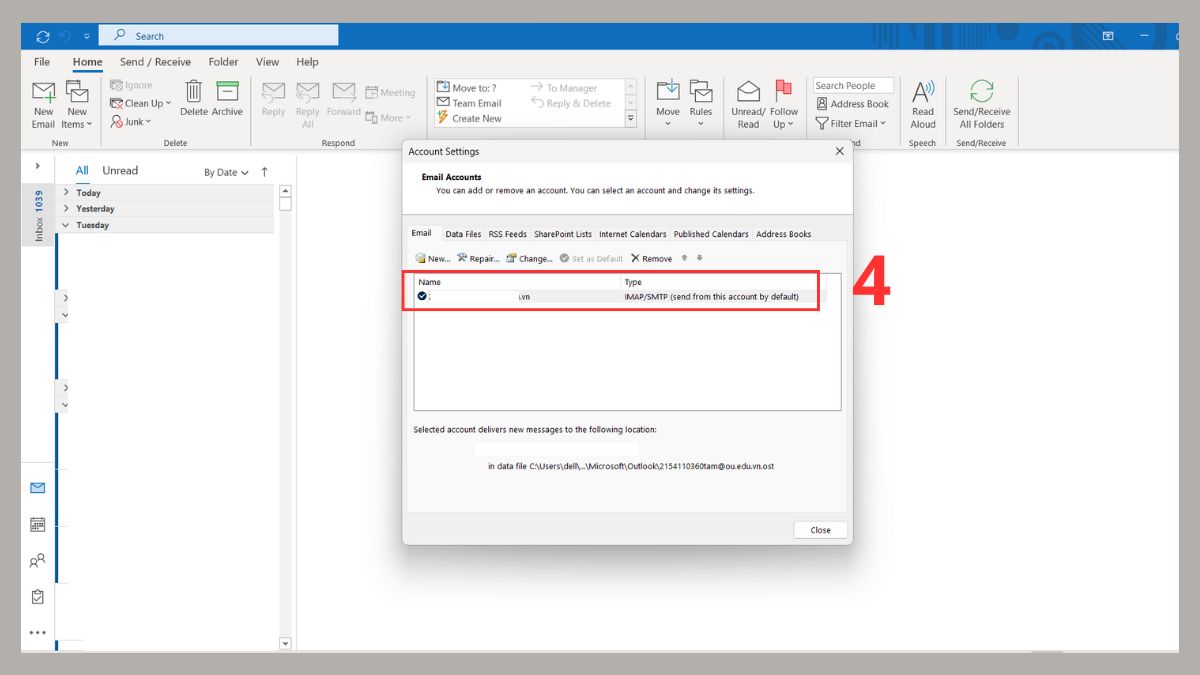Switch to the Data Files tab

tap(462, 233)
